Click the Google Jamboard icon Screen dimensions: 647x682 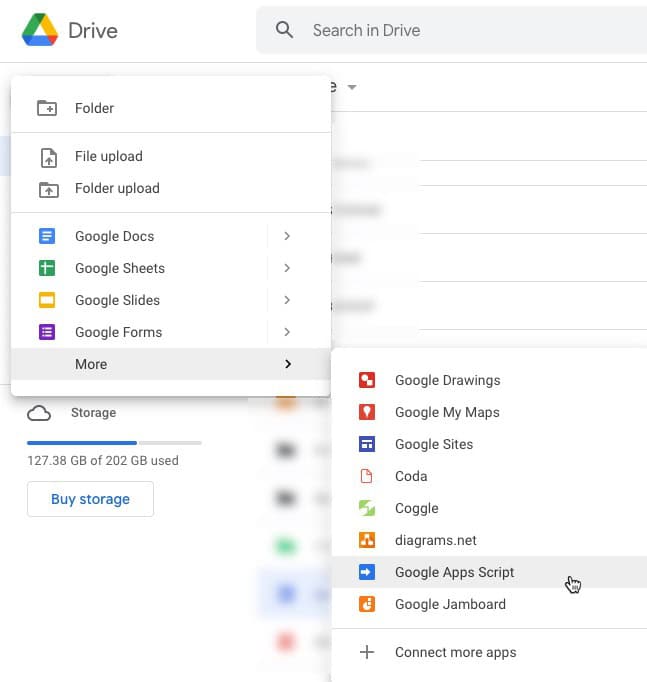[x=367, y=604]
